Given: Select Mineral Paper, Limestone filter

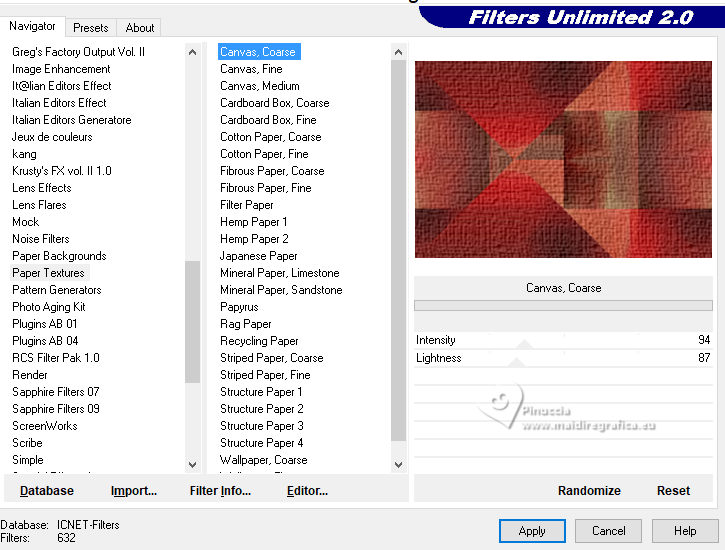Looking at the screenshot, I should [x=280, y=273].
